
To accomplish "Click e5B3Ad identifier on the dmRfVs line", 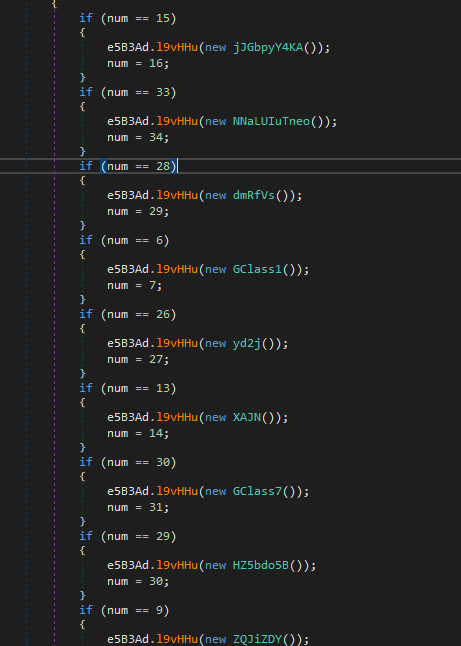I will click(x=128, y=195).
